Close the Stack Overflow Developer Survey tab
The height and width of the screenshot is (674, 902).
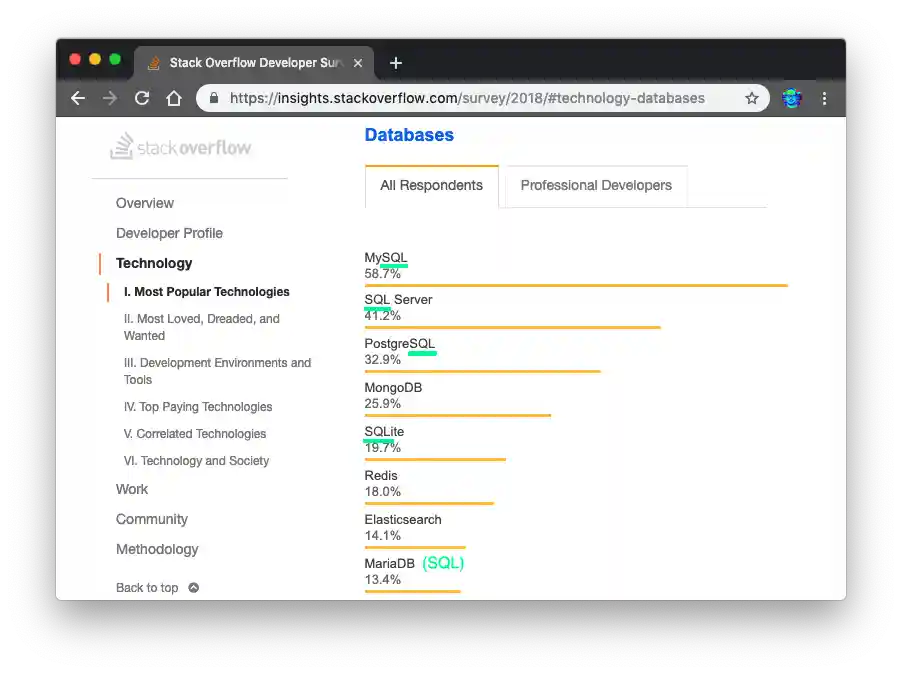[358, 63]
